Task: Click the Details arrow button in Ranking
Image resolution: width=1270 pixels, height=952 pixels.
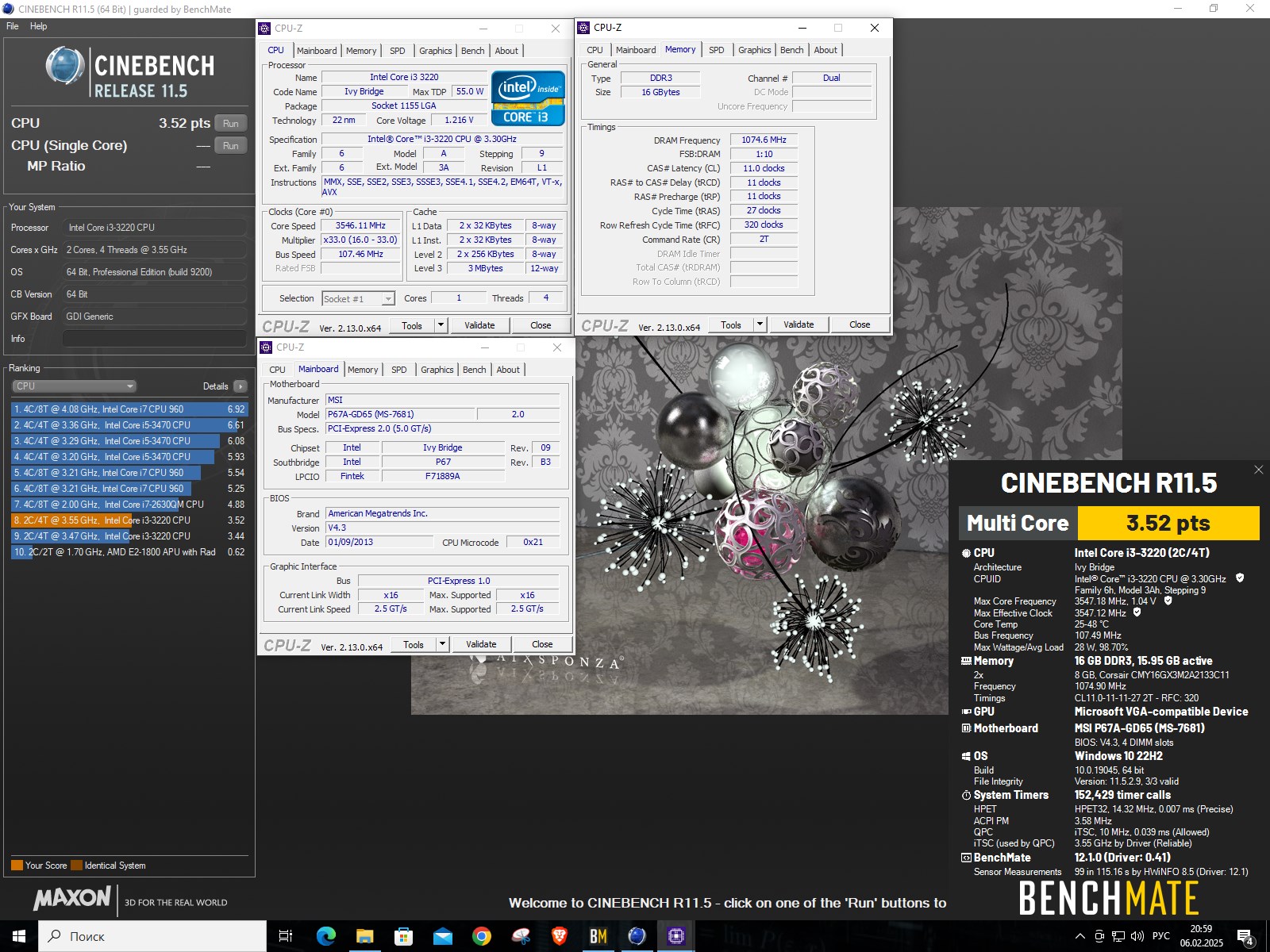Action: [241, 386]
